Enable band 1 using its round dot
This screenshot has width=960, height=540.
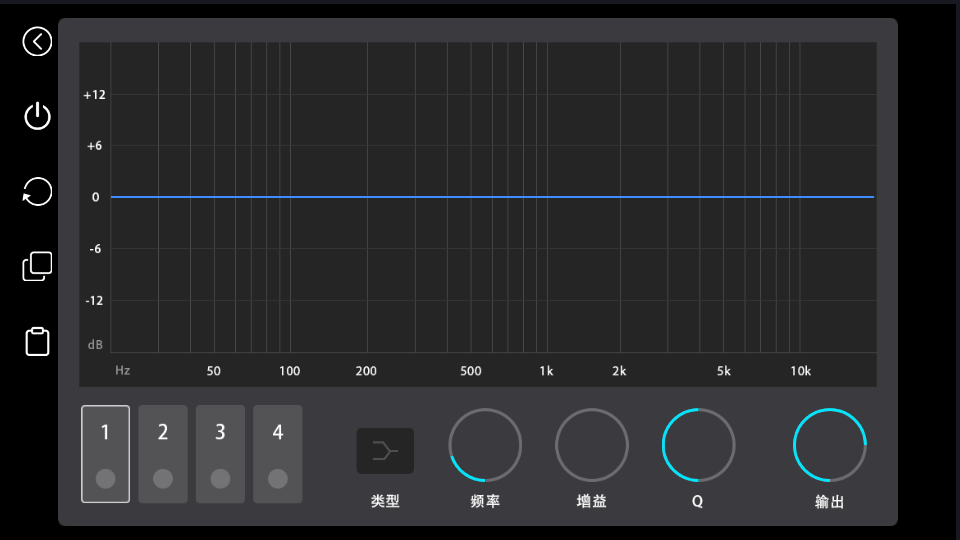point(105,479)
